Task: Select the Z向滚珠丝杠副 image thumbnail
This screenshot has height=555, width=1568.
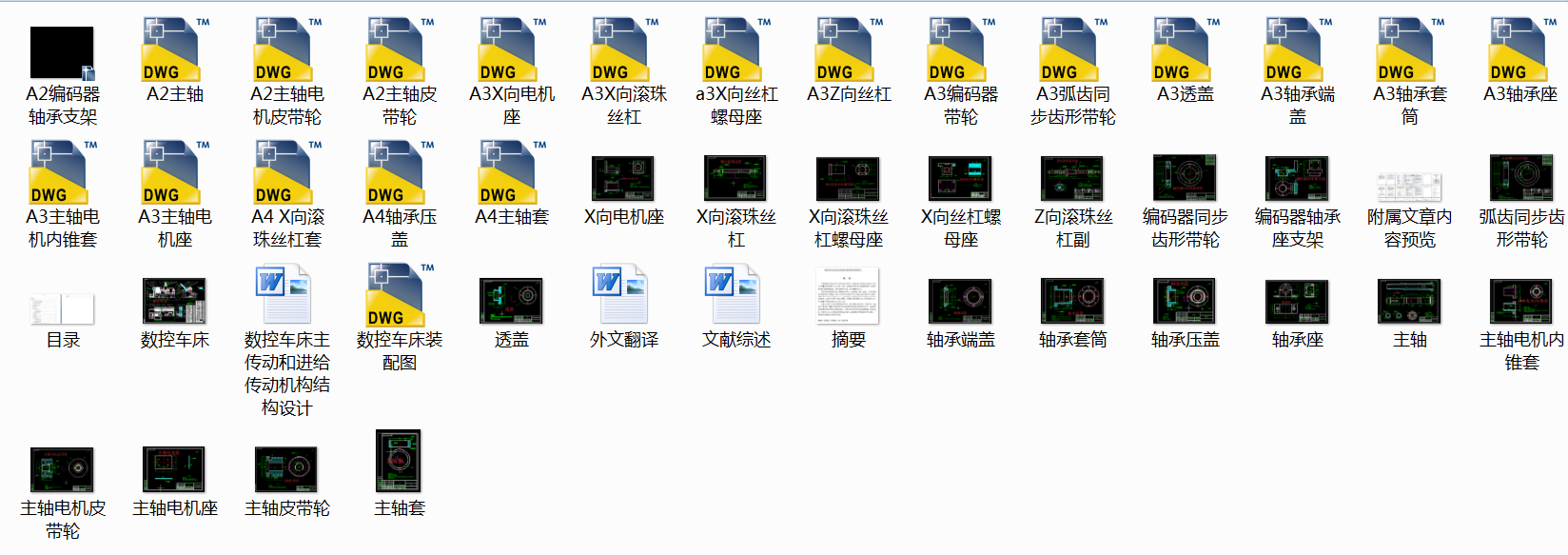Action: (1072, 179)
